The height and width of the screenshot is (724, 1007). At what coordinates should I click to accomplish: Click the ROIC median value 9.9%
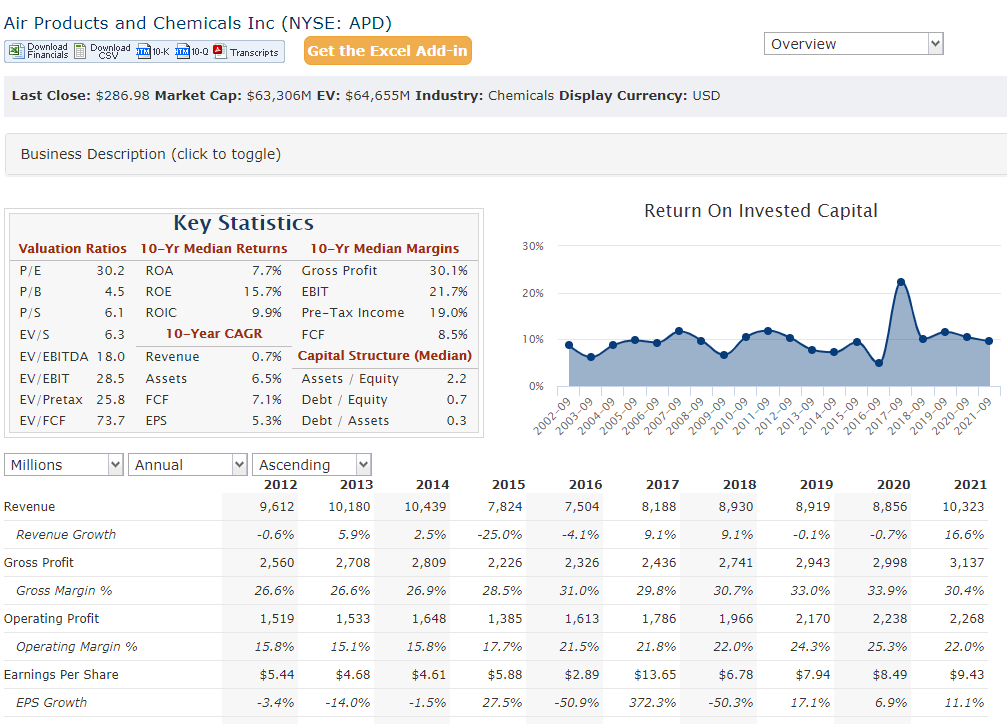pyautogui.click(x=267, y=313)
